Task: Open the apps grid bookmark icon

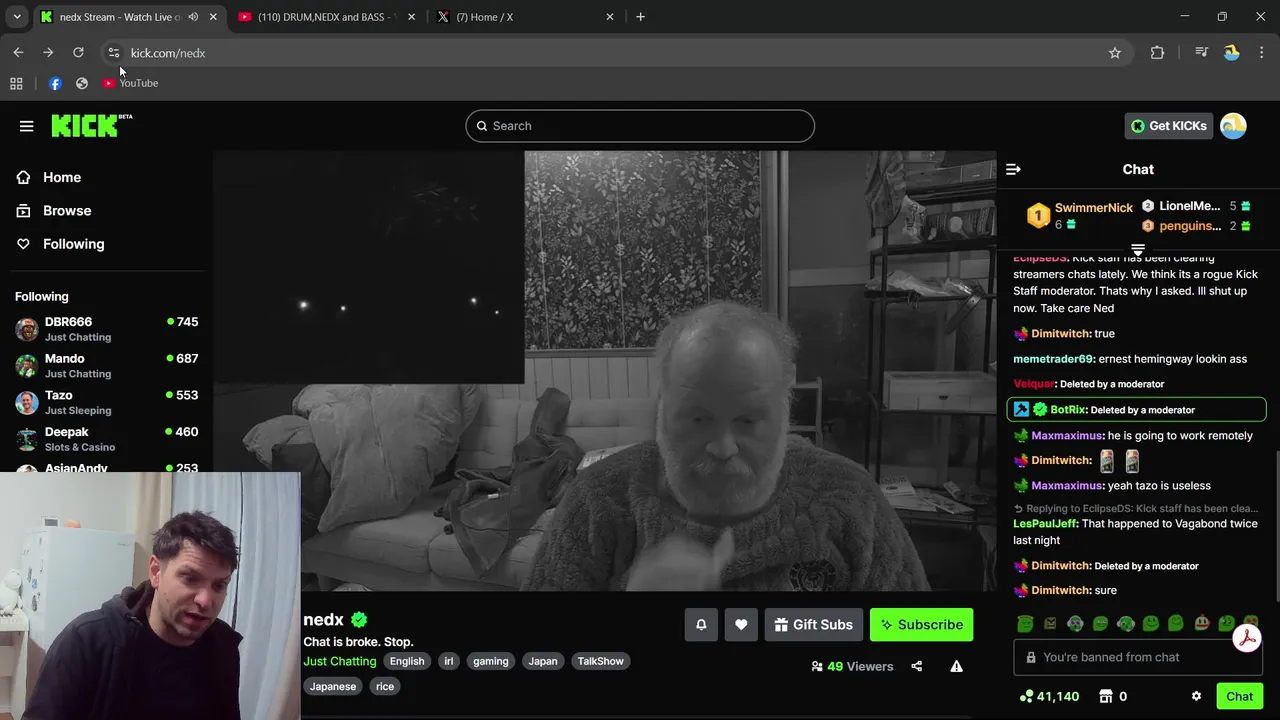Action: [16, 83]
